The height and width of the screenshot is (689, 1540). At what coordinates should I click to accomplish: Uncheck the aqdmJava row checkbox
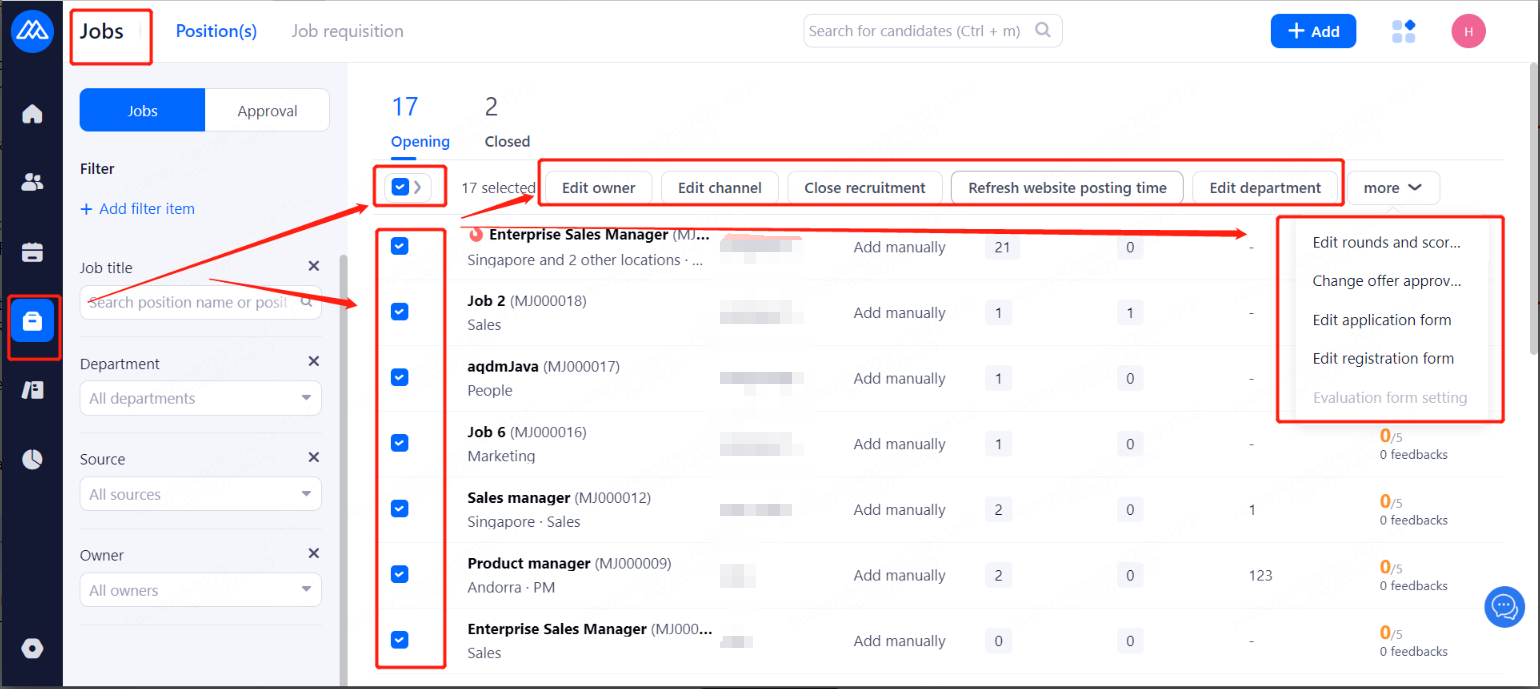pos(399,377)
